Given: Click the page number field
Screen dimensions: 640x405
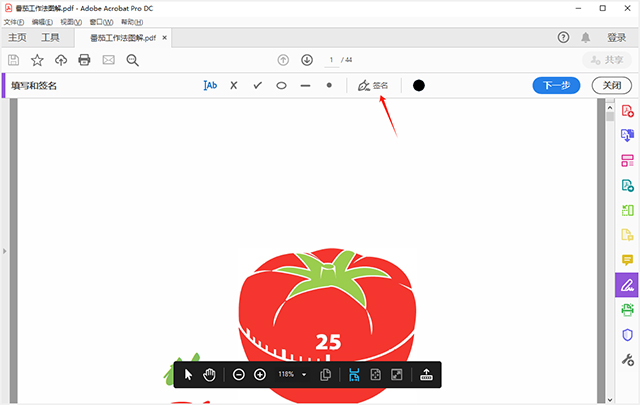Looking at the screenshot, I should click(x=331, y=60).
